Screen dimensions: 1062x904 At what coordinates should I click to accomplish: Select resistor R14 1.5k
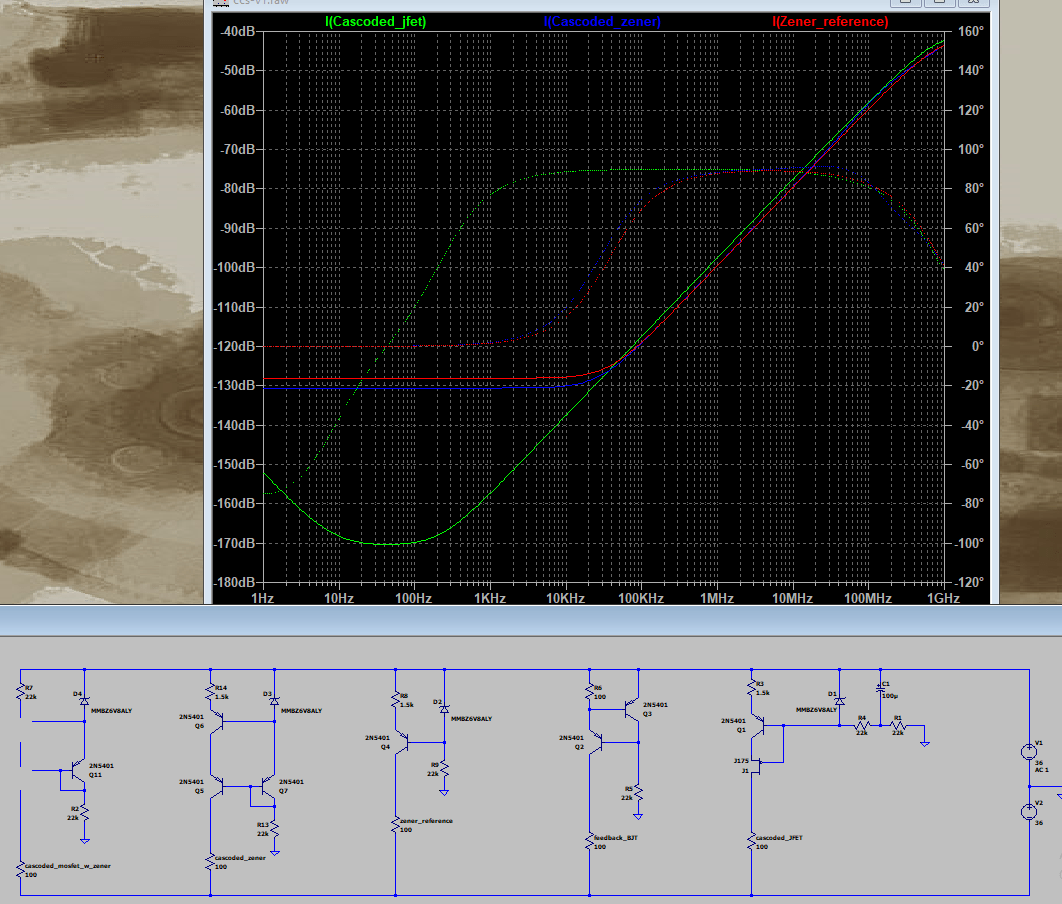[x=211, y=692]
